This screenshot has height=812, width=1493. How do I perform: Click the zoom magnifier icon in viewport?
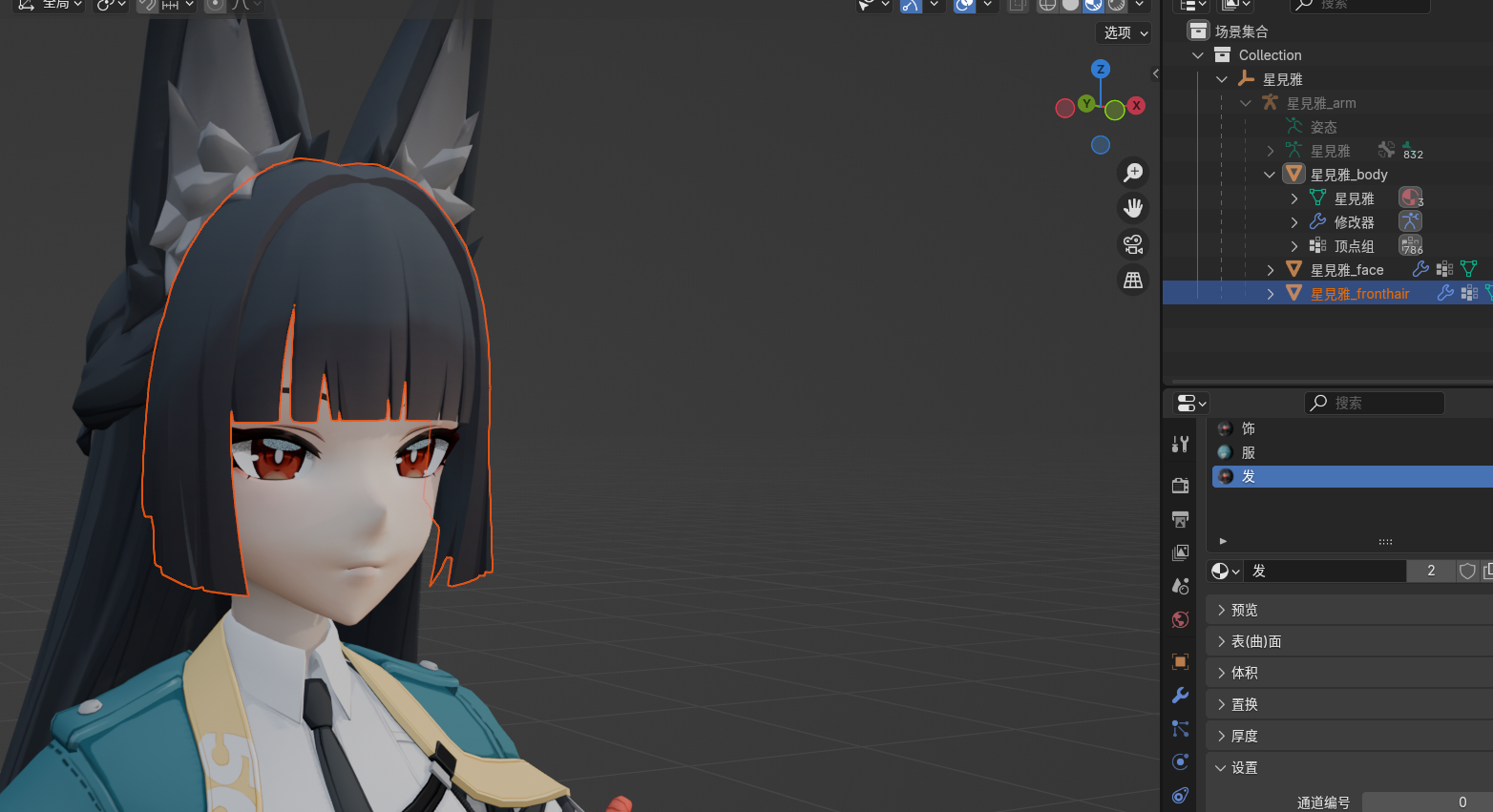1133,173
